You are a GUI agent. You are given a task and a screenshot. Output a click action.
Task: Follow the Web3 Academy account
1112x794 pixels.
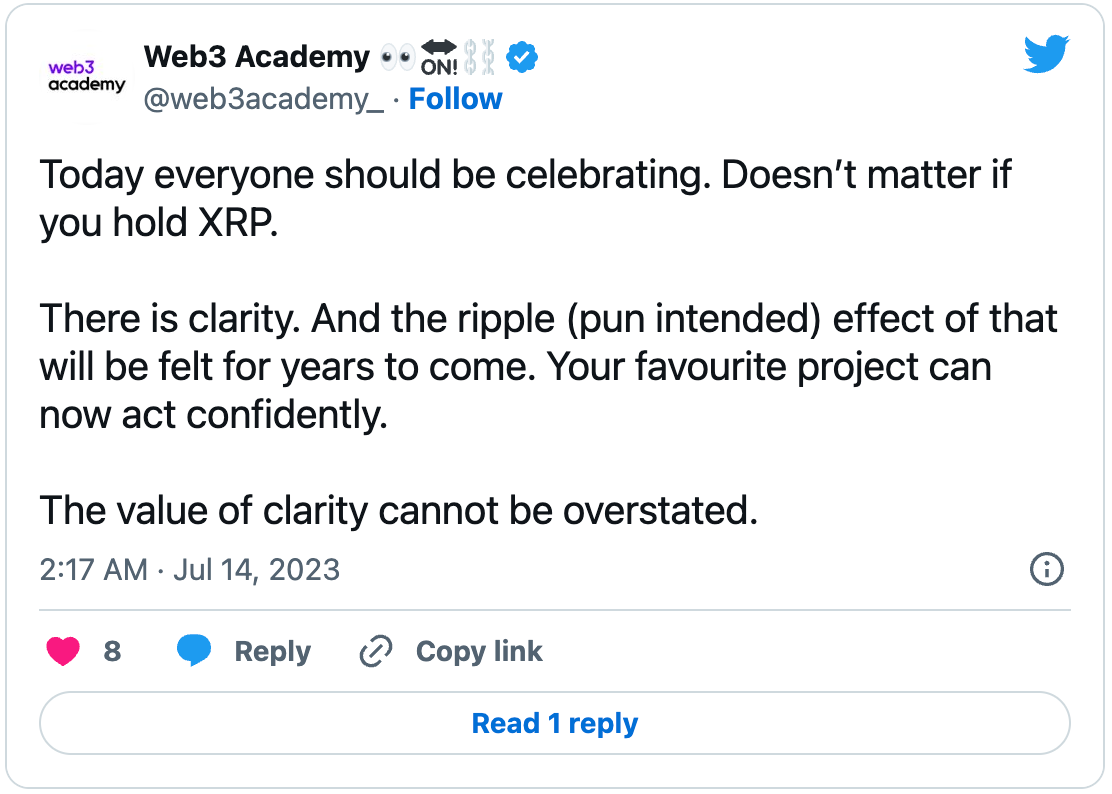coord(455,99)
